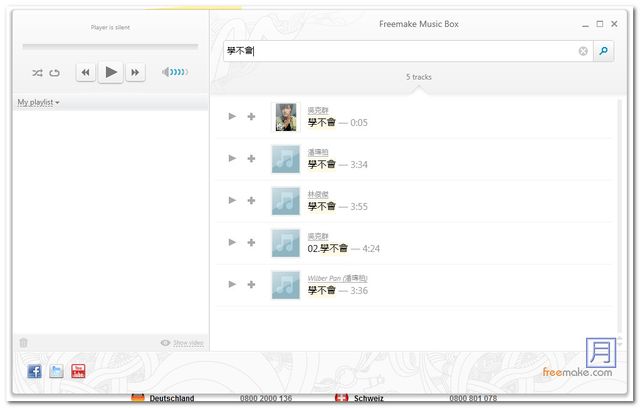
Task: Select the 02.學不會 track title
Action: [x=328, y=248]
